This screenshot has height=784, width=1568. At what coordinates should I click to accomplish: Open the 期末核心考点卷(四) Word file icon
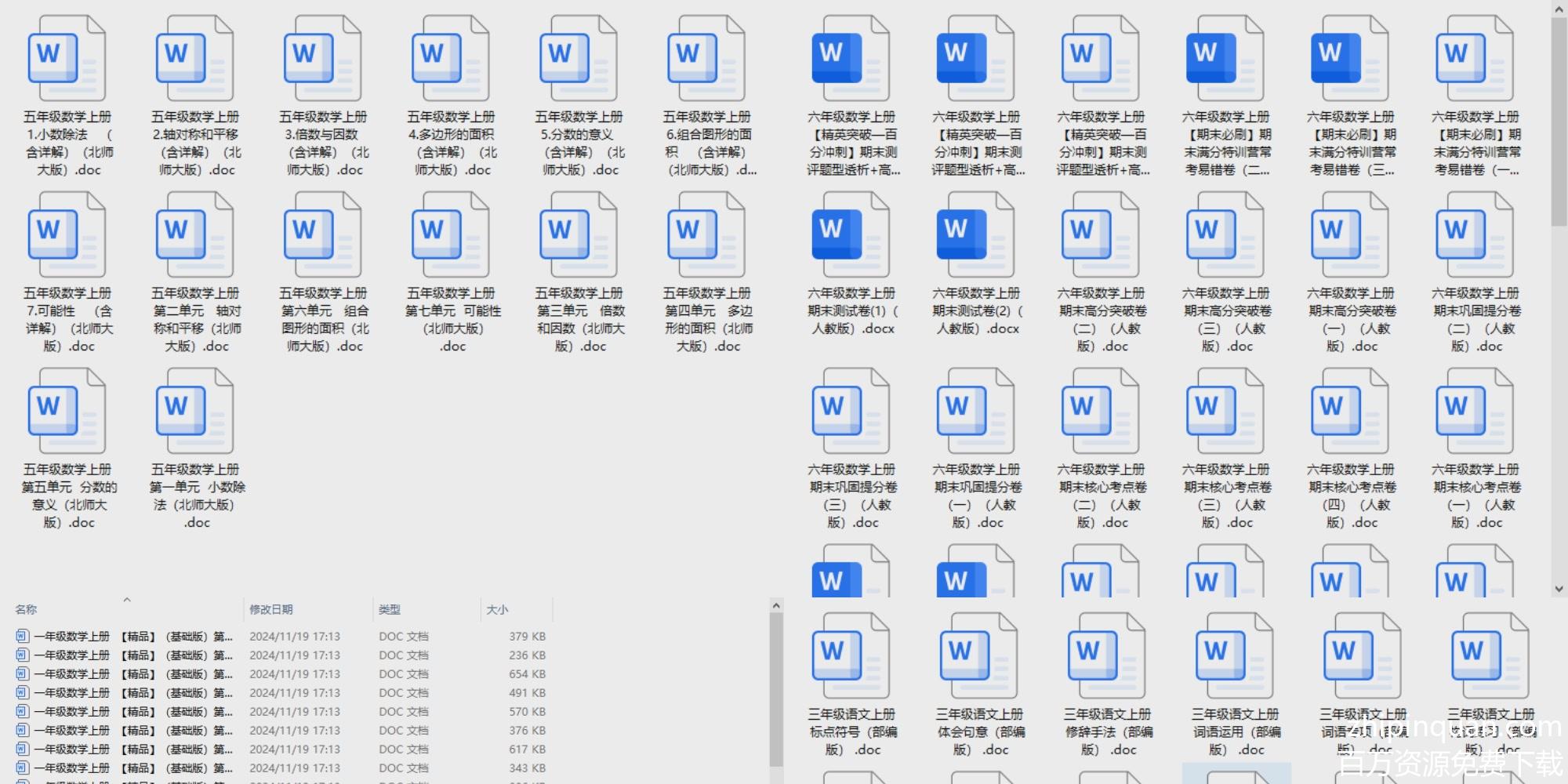click(x=1349, y=412)
